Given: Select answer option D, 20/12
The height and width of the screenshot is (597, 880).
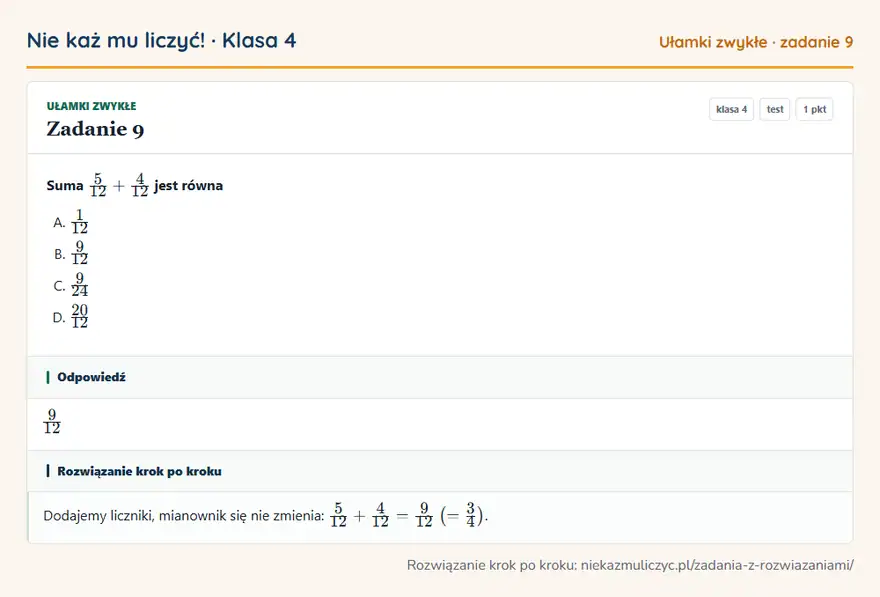Looking at the screenshot, I should pyautogui.click(x=71, y=317).
